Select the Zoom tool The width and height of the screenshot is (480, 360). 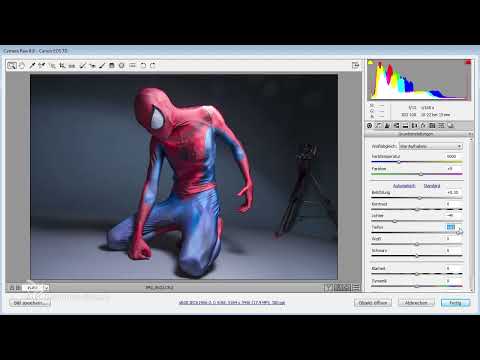coord(12,65)
